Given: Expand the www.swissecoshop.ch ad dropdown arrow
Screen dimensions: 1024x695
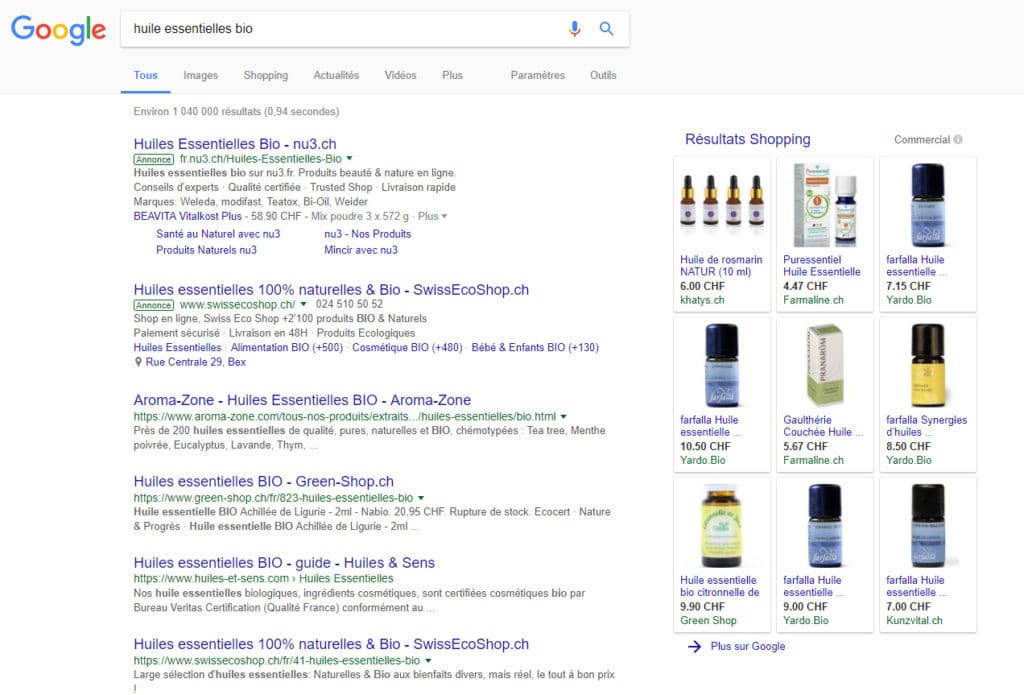Looking at the screenshot, I should coord(303,304).
